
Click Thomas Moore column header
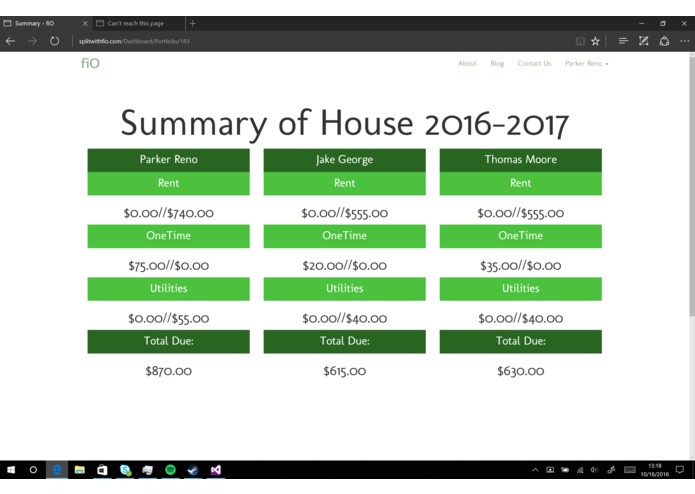click(520, 160)
